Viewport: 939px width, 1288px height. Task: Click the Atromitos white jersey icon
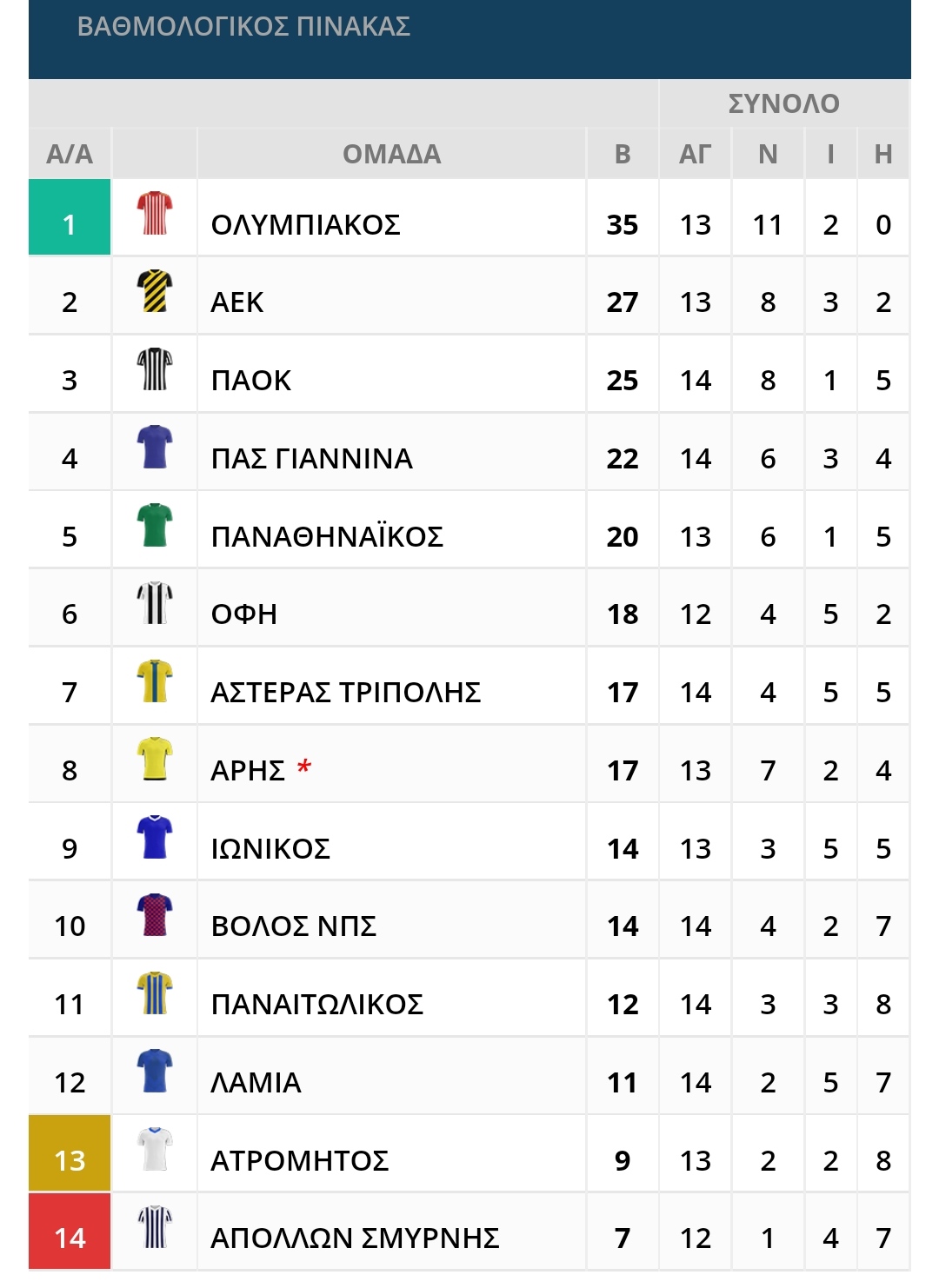coord(155,1150)
